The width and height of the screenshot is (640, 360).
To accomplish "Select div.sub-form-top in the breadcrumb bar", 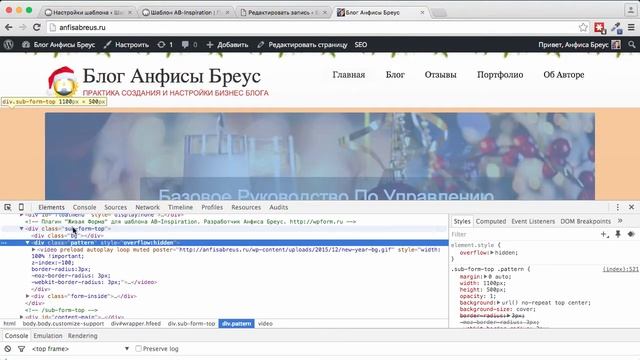I will click(191, 324).
